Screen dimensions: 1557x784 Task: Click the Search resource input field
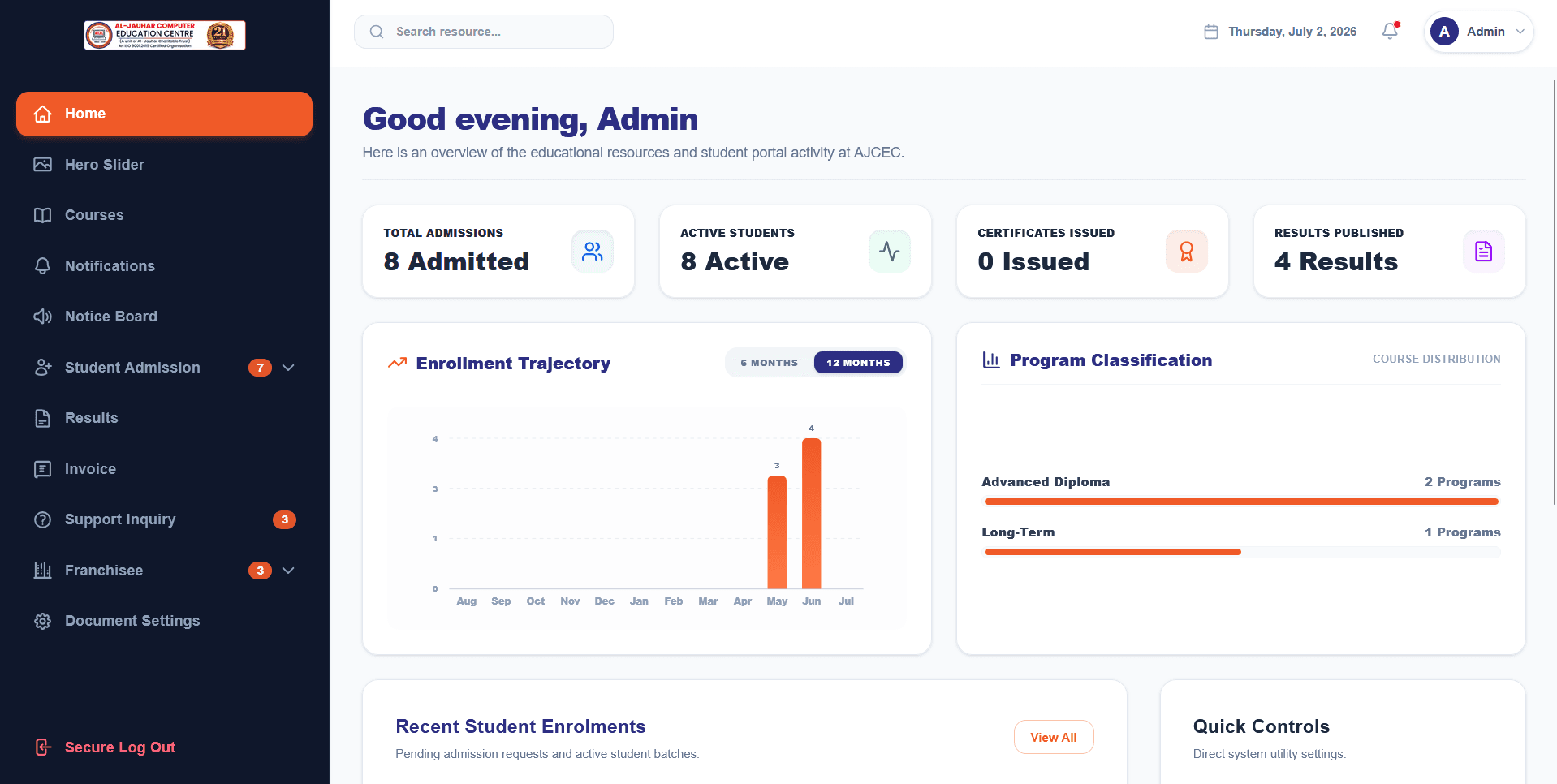pyautogui.click(x=484, y=32)
